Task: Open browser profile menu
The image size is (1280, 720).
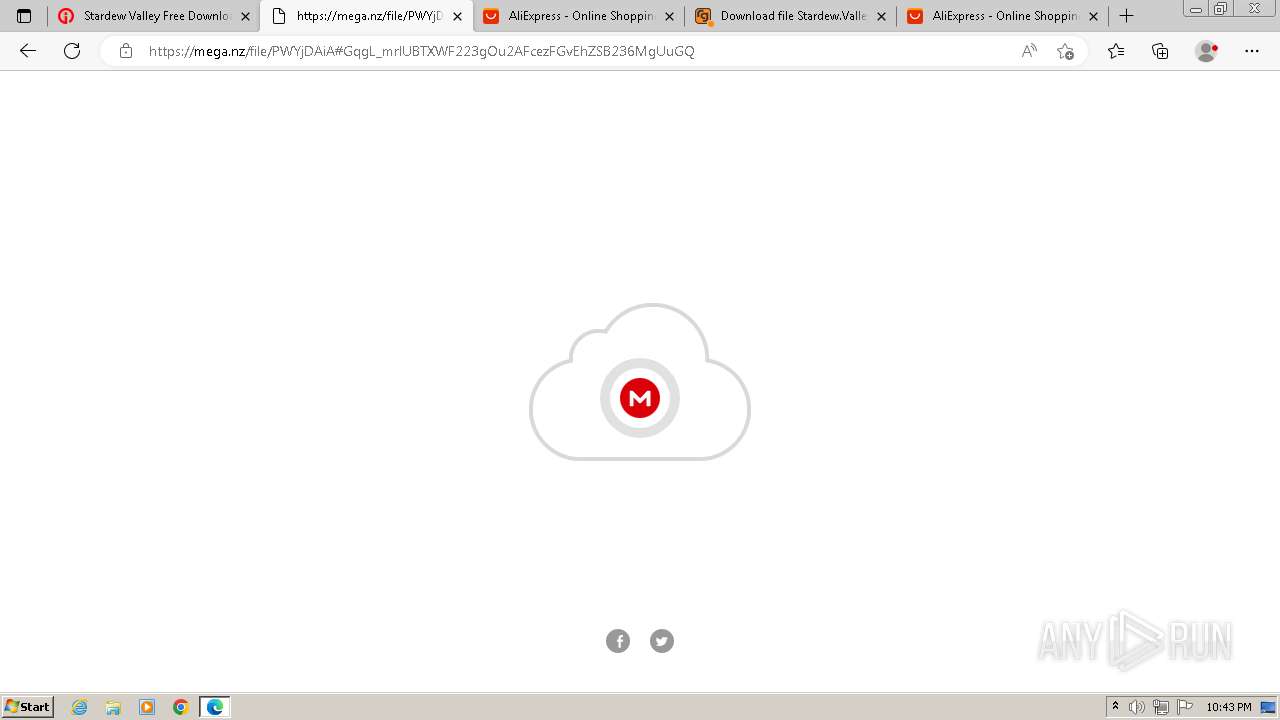Action: 1206,51
